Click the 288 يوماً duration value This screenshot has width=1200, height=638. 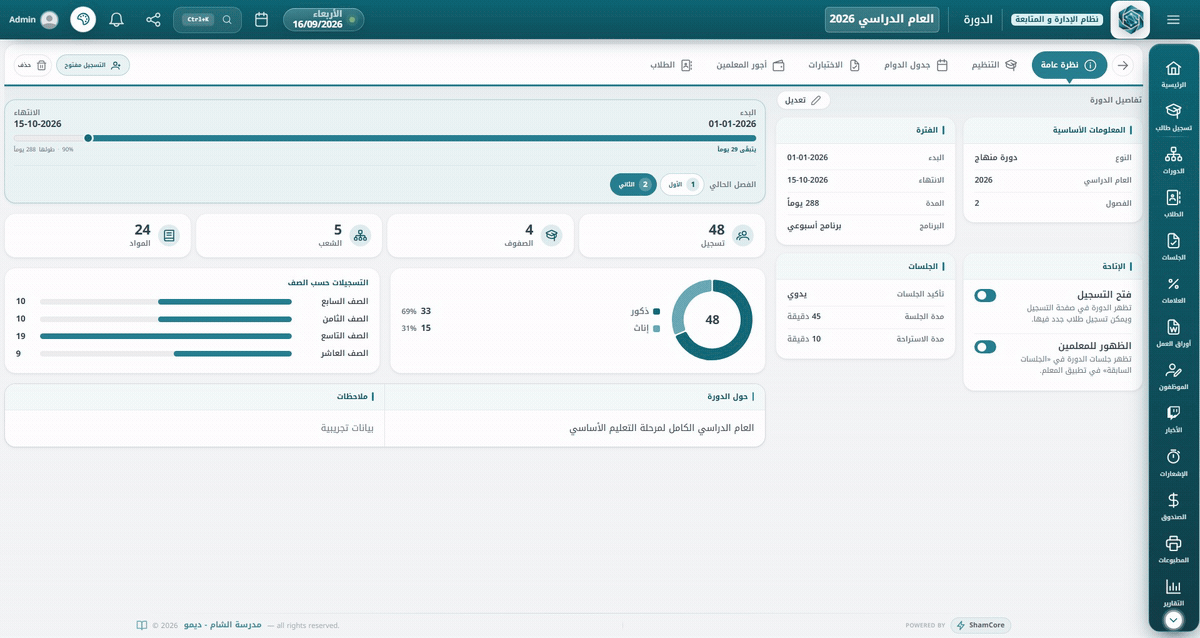tap(803, 203)
